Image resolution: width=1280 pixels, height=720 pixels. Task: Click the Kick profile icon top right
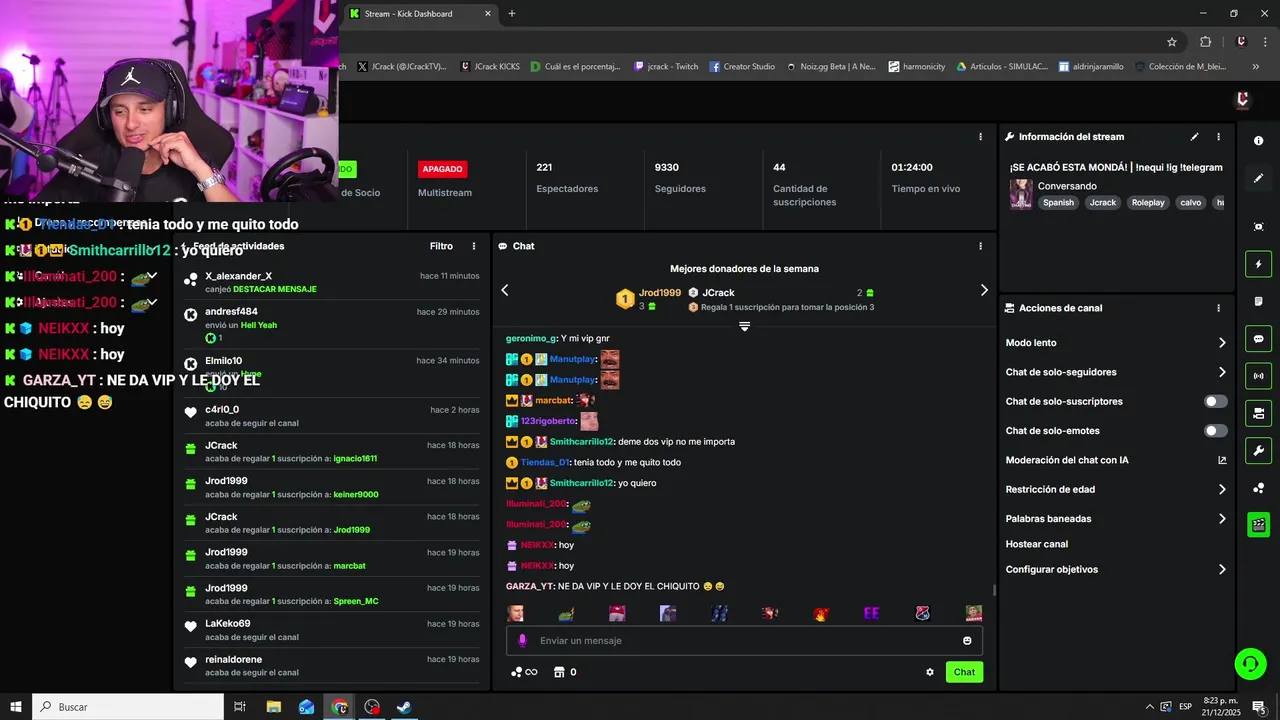click(x=1242, y=99)
